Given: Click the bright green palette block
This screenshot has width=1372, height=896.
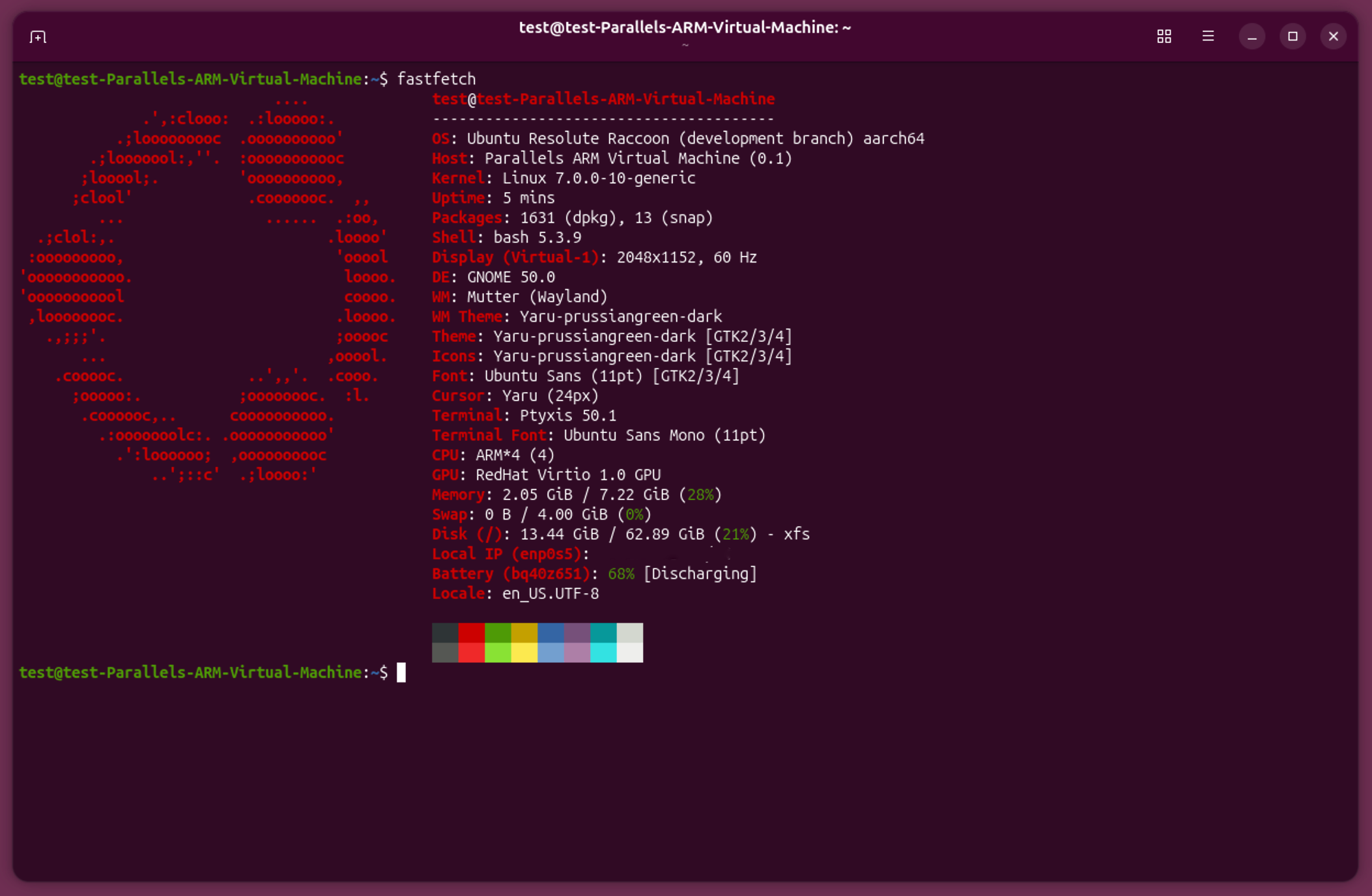Looking at the screenshot, I should (x=498, y=652).
